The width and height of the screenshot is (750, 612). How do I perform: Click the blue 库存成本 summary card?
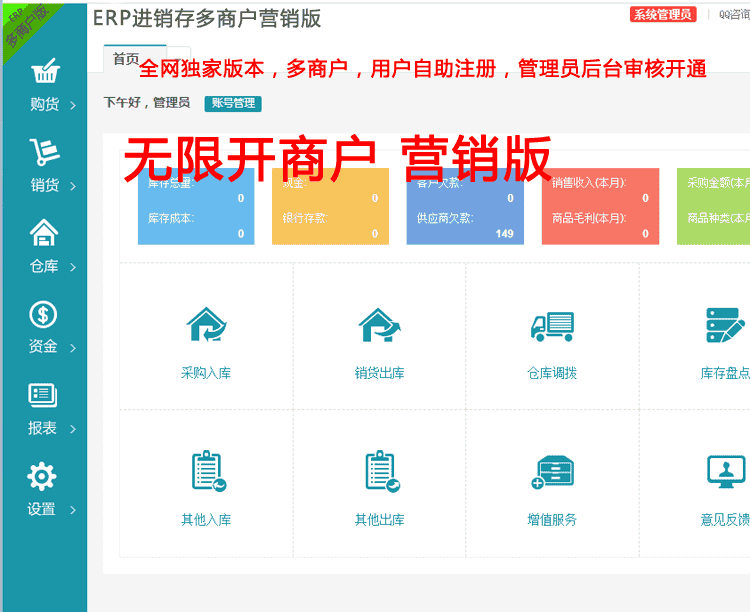(x=196, y=206)
